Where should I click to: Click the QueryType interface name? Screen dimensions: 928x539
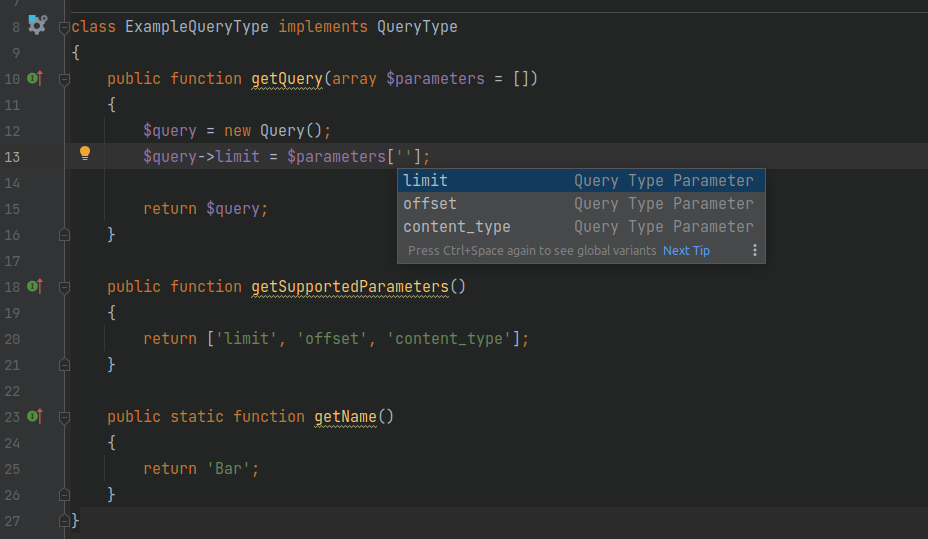tap(417, 27)
